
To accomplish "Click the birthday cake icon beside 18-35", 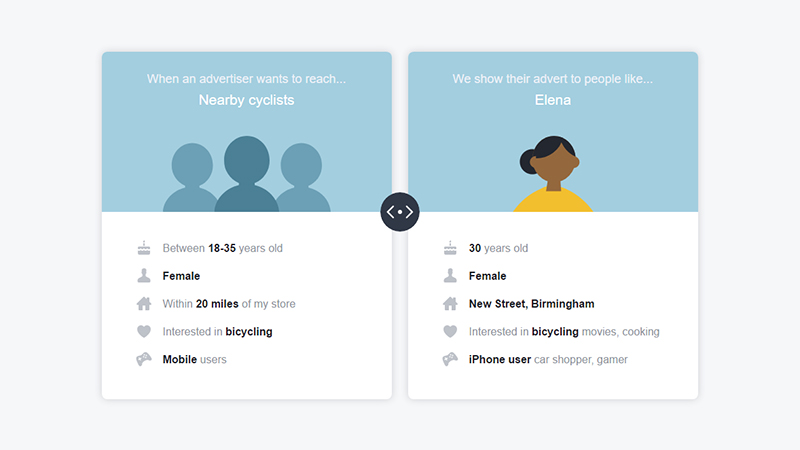I will click(x=144, y=248).
